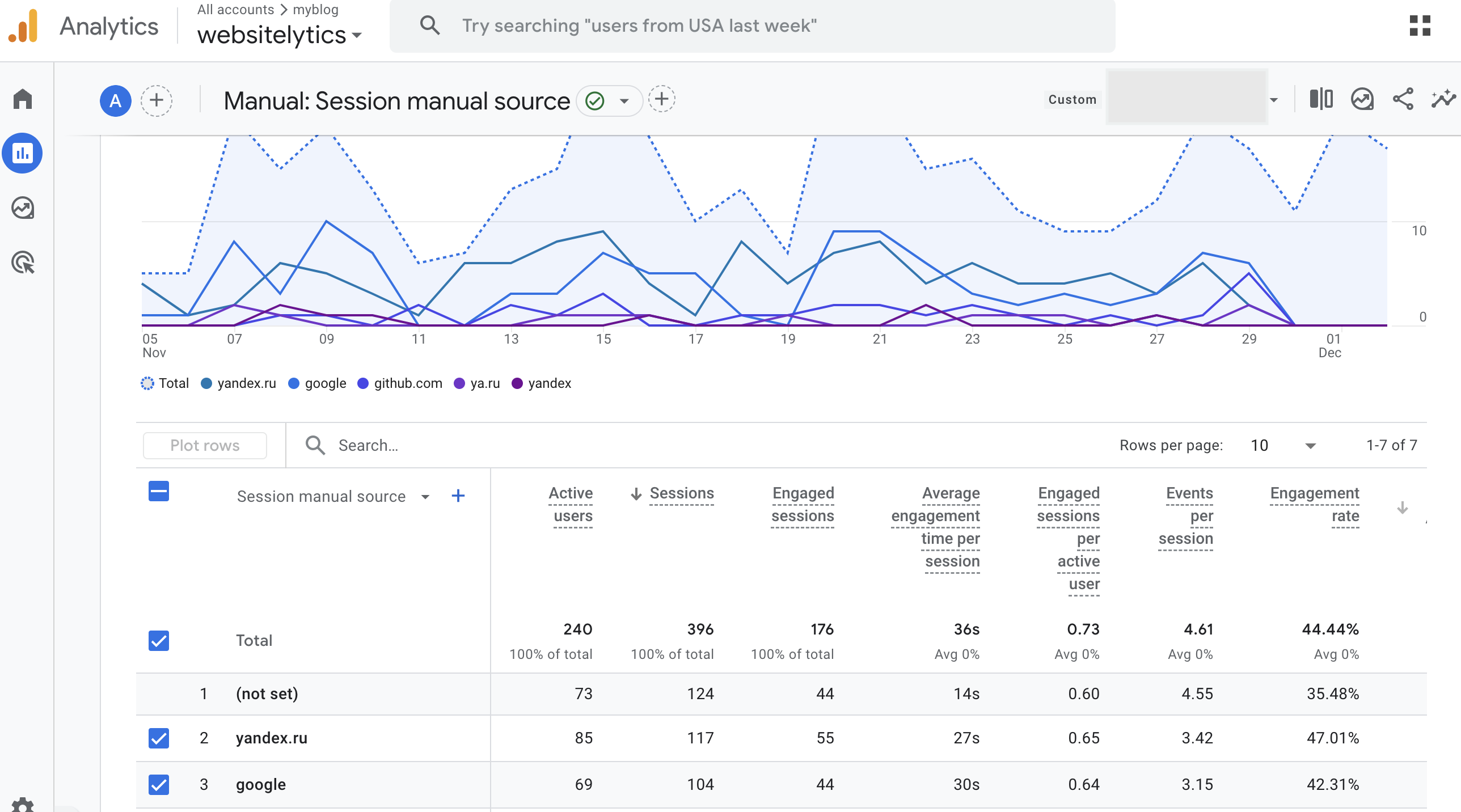Click the Edit comparisons icon
The height and width of the screenshot is (812, 1461).
coord(1321,99)
